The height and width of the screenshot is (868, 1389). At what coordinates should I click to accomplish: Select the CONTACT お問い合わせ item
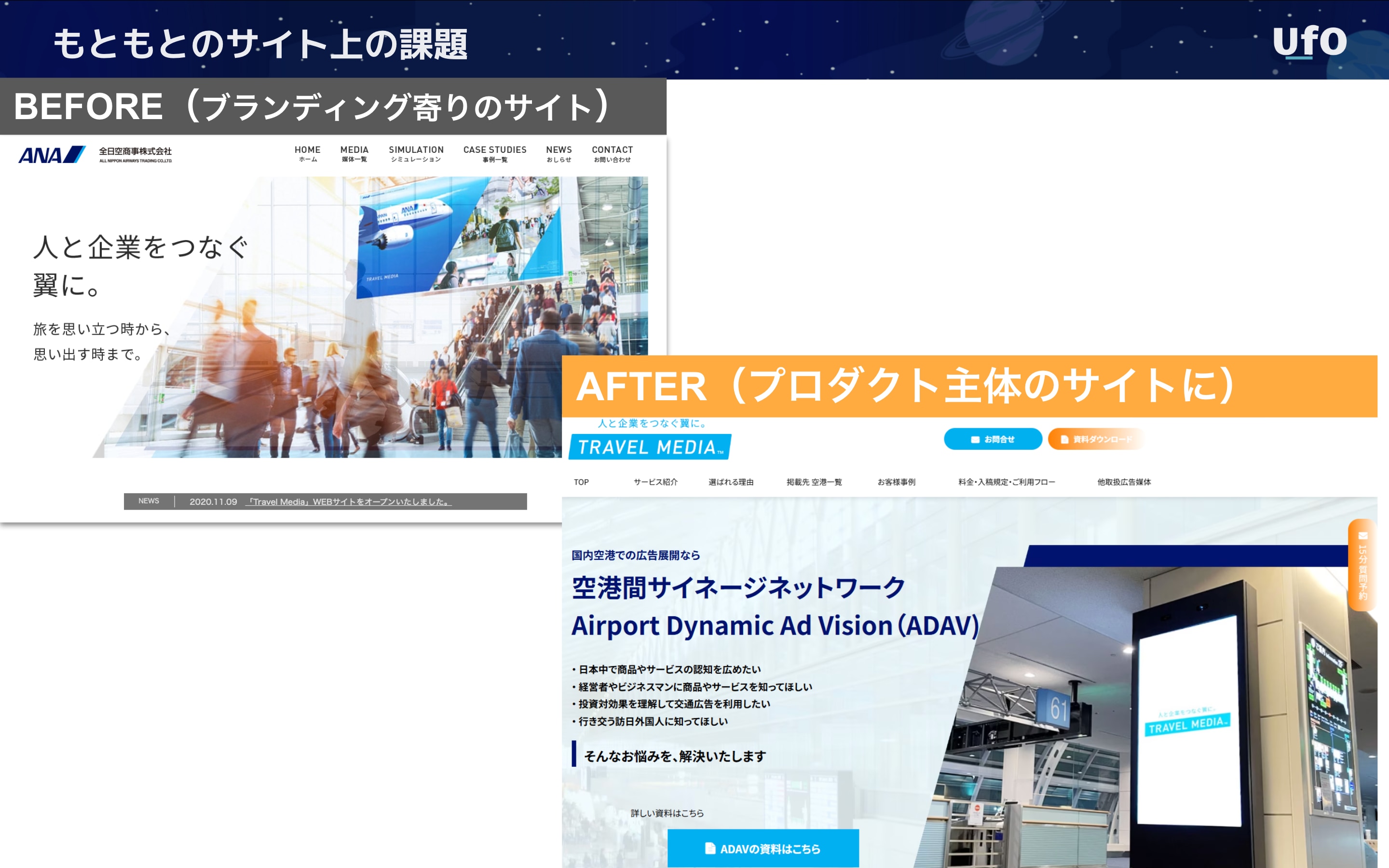[612, 153]
